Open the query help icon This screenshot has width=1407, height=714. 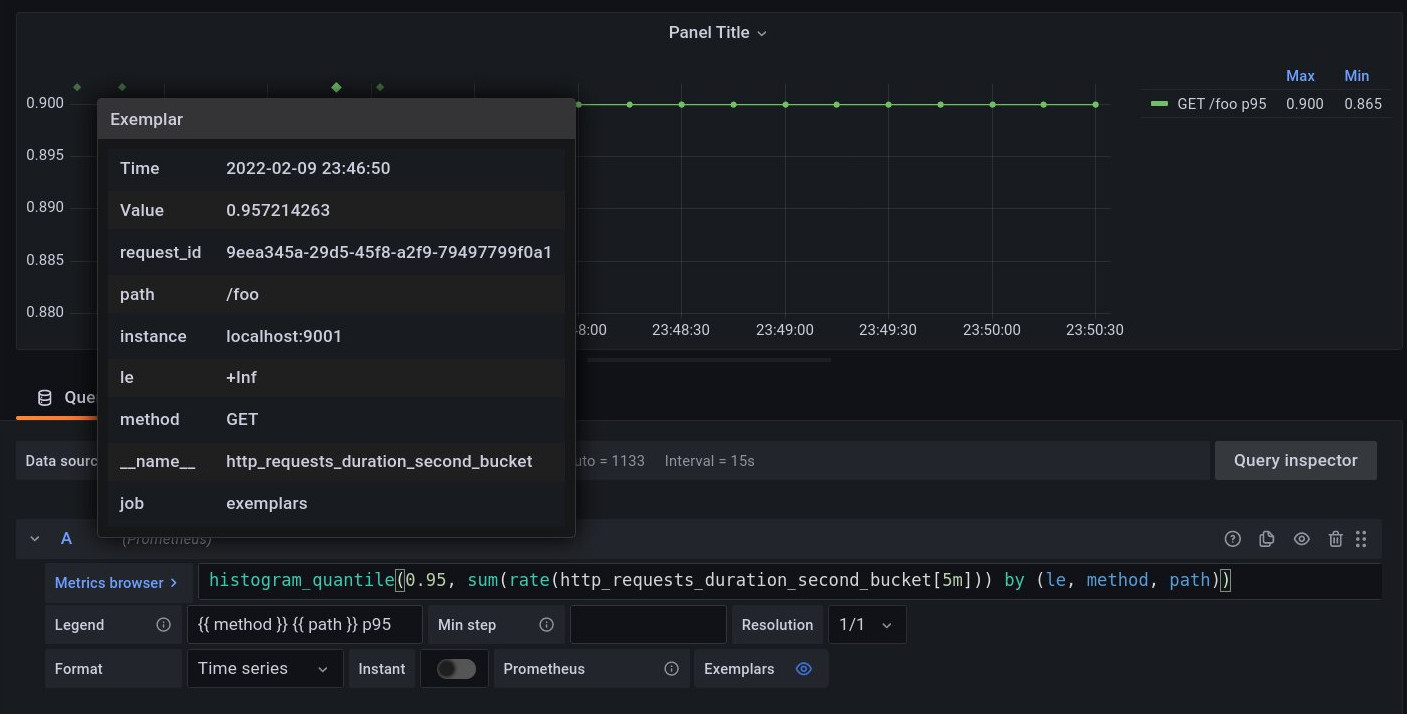(x=1232, y=539)
